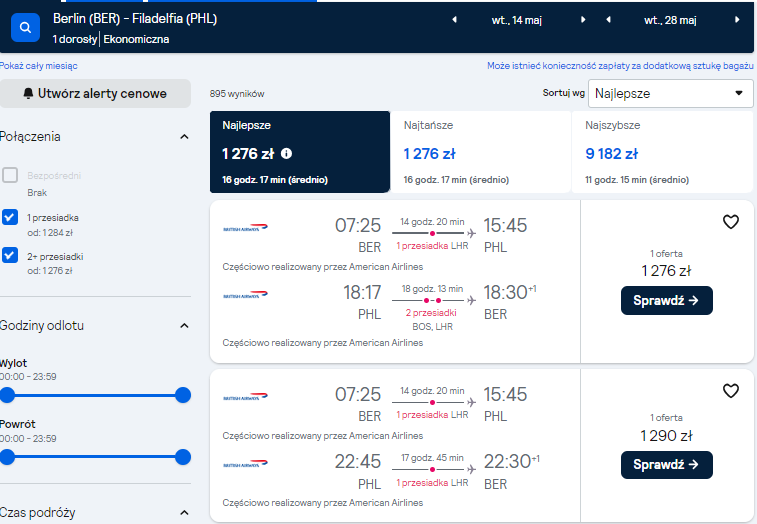Save the 1 276 zł flight with heart icon
Image resolution: width=757 pixels, height=524 pixels.
point(730,222)
